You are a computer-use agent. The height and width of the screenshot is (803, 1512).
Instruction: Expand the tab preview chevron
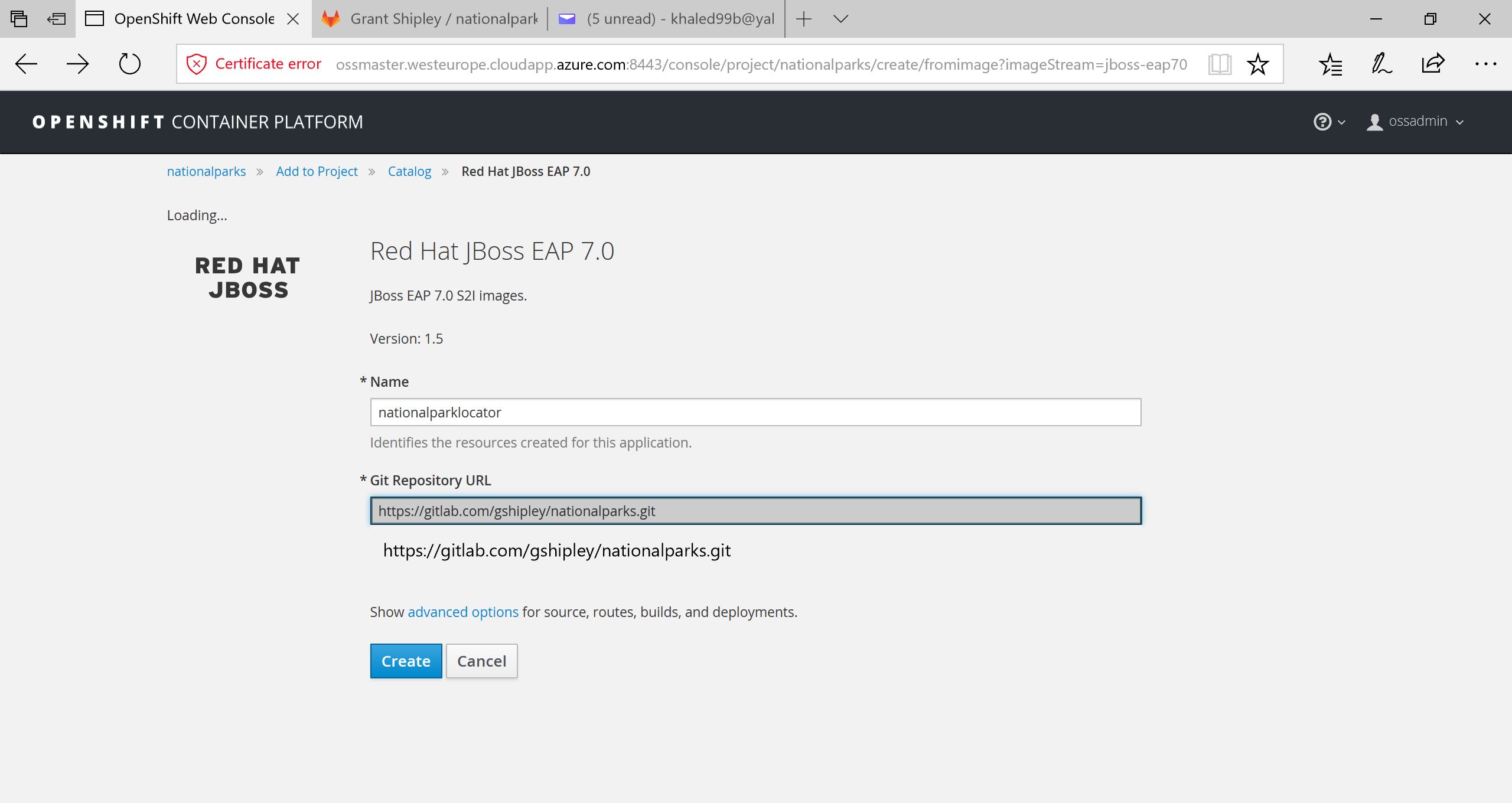click(840, 19)
